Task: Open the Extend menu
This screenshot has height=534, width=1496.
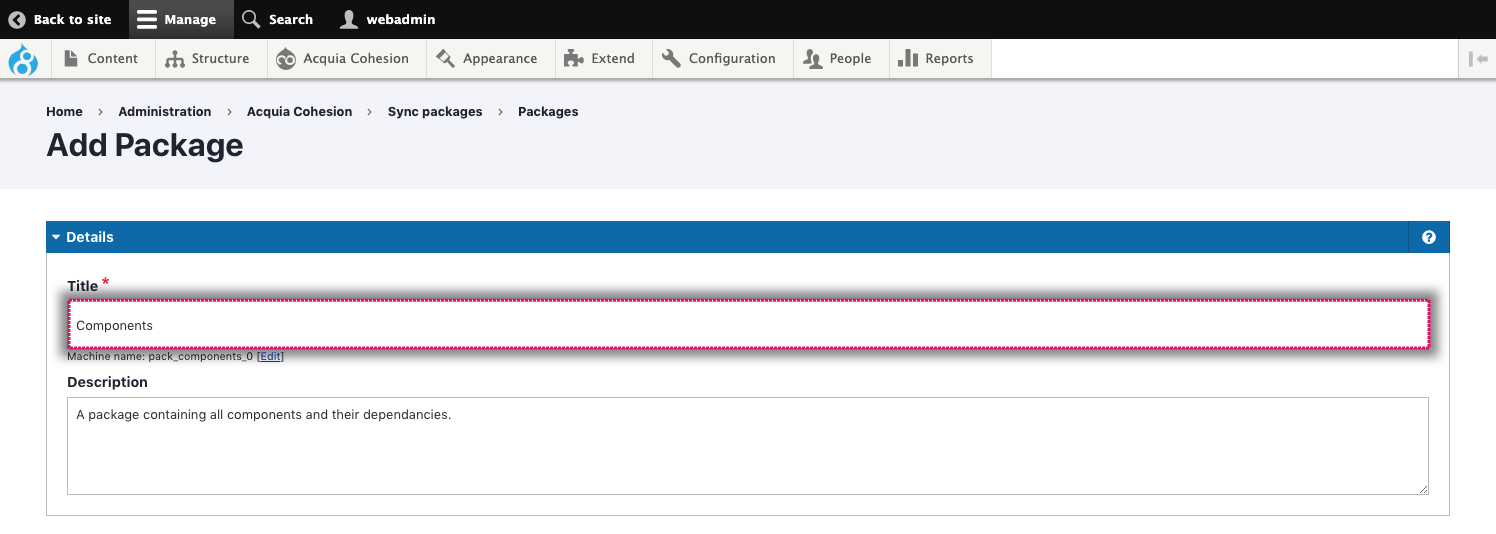Action: 600,59
